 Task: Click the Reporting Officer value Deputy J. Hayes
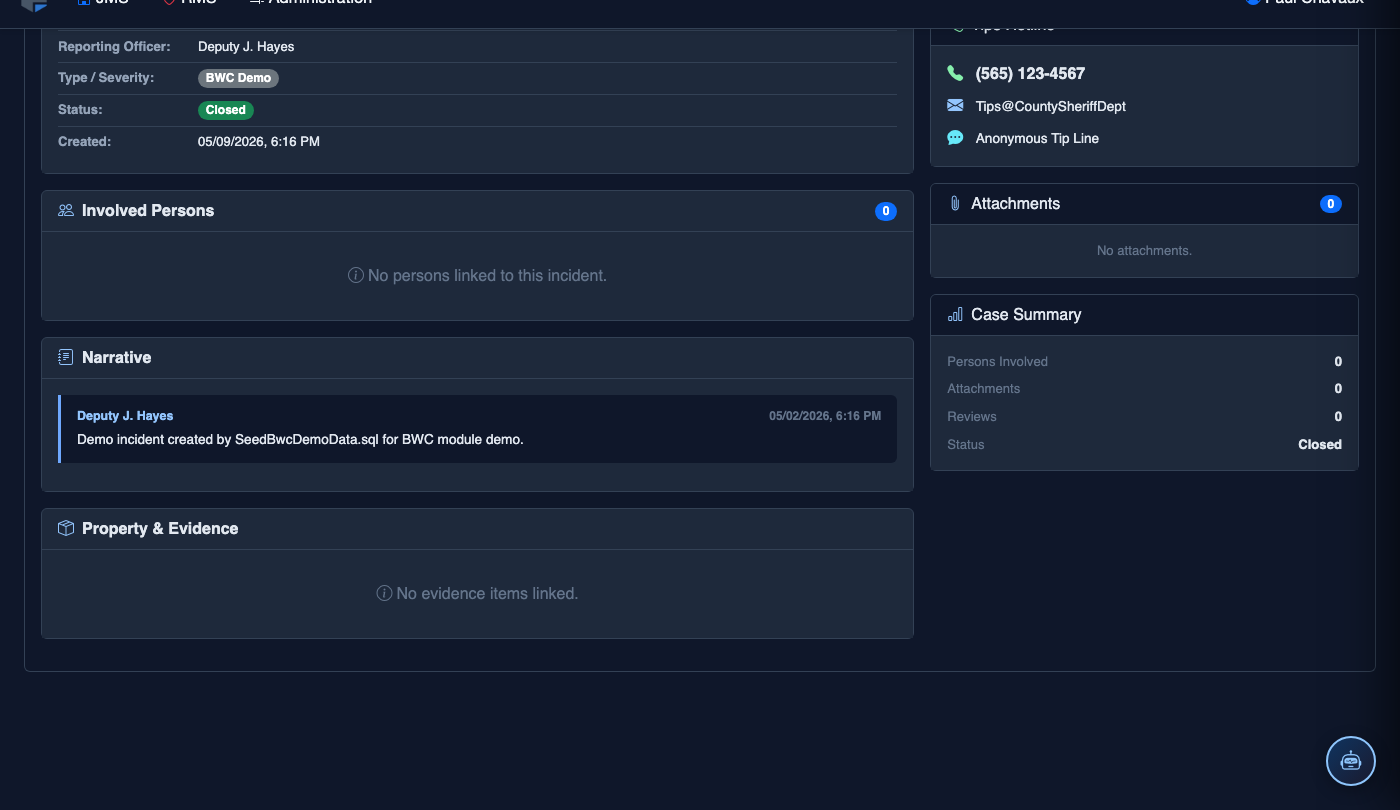pos(246,46)
